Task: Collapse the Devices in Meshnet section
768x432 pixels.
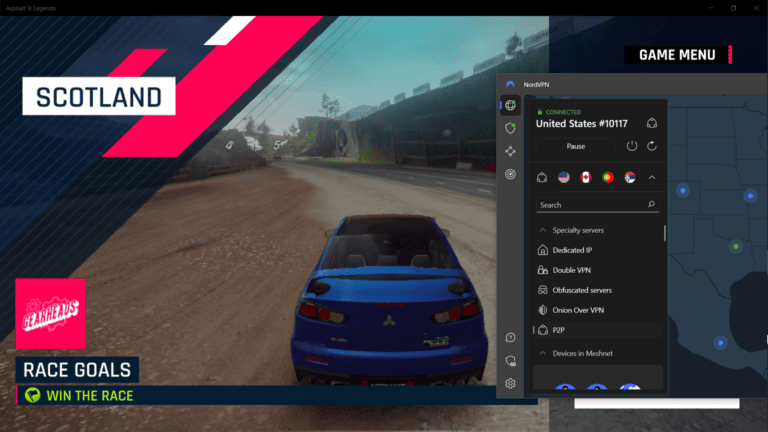Action: pyautogui.click(x=543, y=353)
